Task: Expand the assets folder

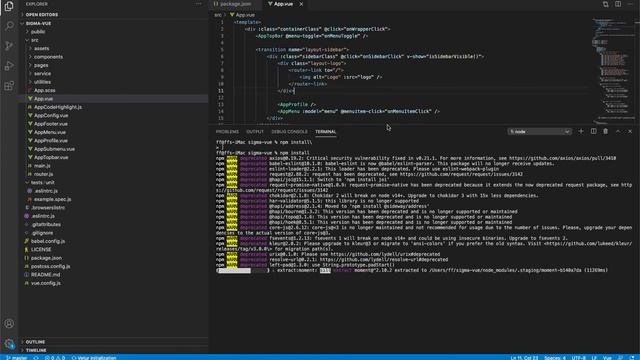Action: coord(42,49)
